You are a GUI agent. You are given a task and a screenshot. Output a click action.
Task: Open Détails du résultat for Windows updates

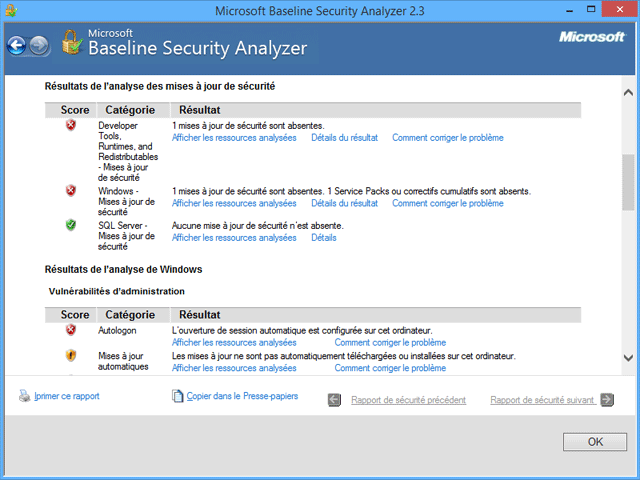344,203
